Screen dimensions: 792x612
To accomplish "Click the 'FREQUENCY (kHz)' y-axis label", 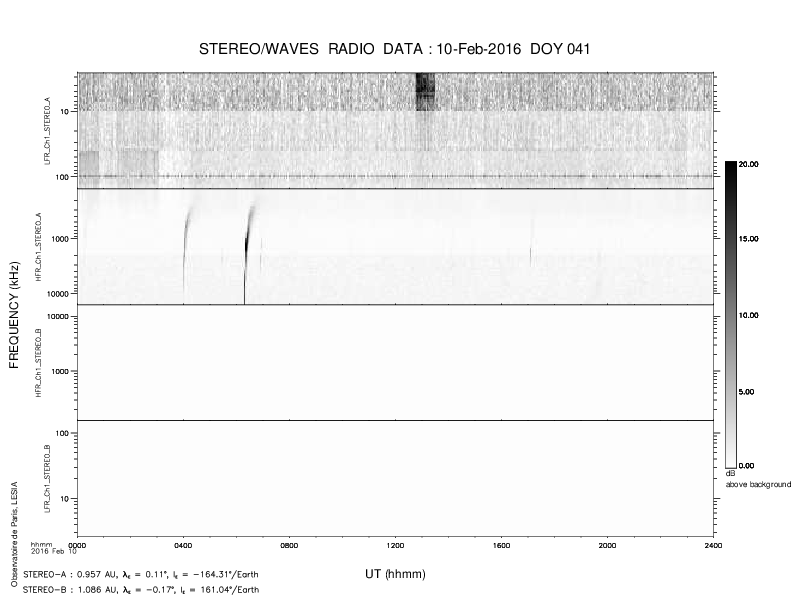I will pos(14,315).
